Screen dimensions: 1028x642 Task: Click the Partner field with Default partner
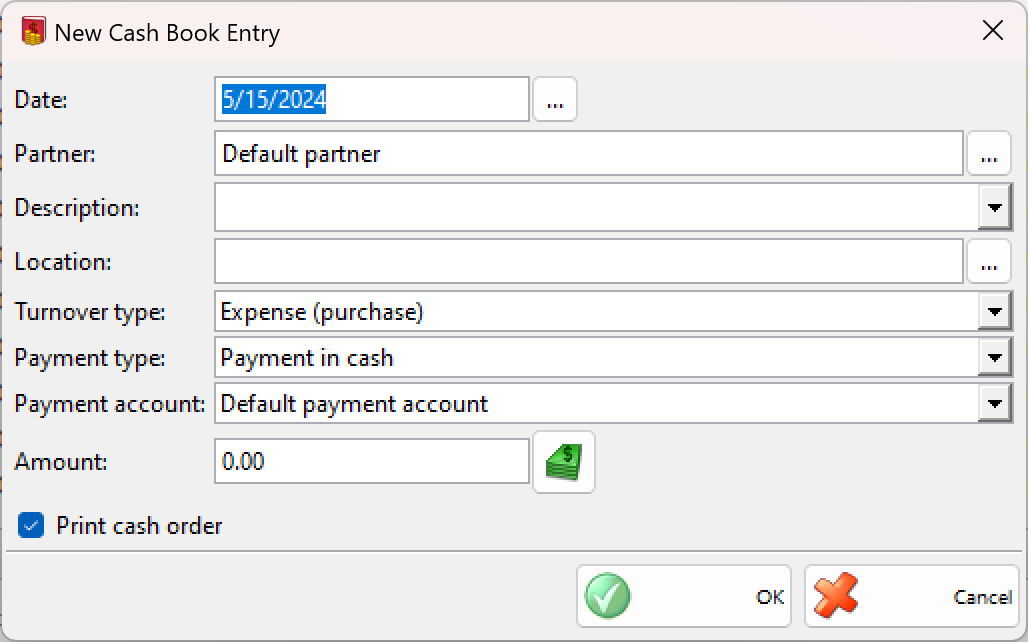click(588, 154)
